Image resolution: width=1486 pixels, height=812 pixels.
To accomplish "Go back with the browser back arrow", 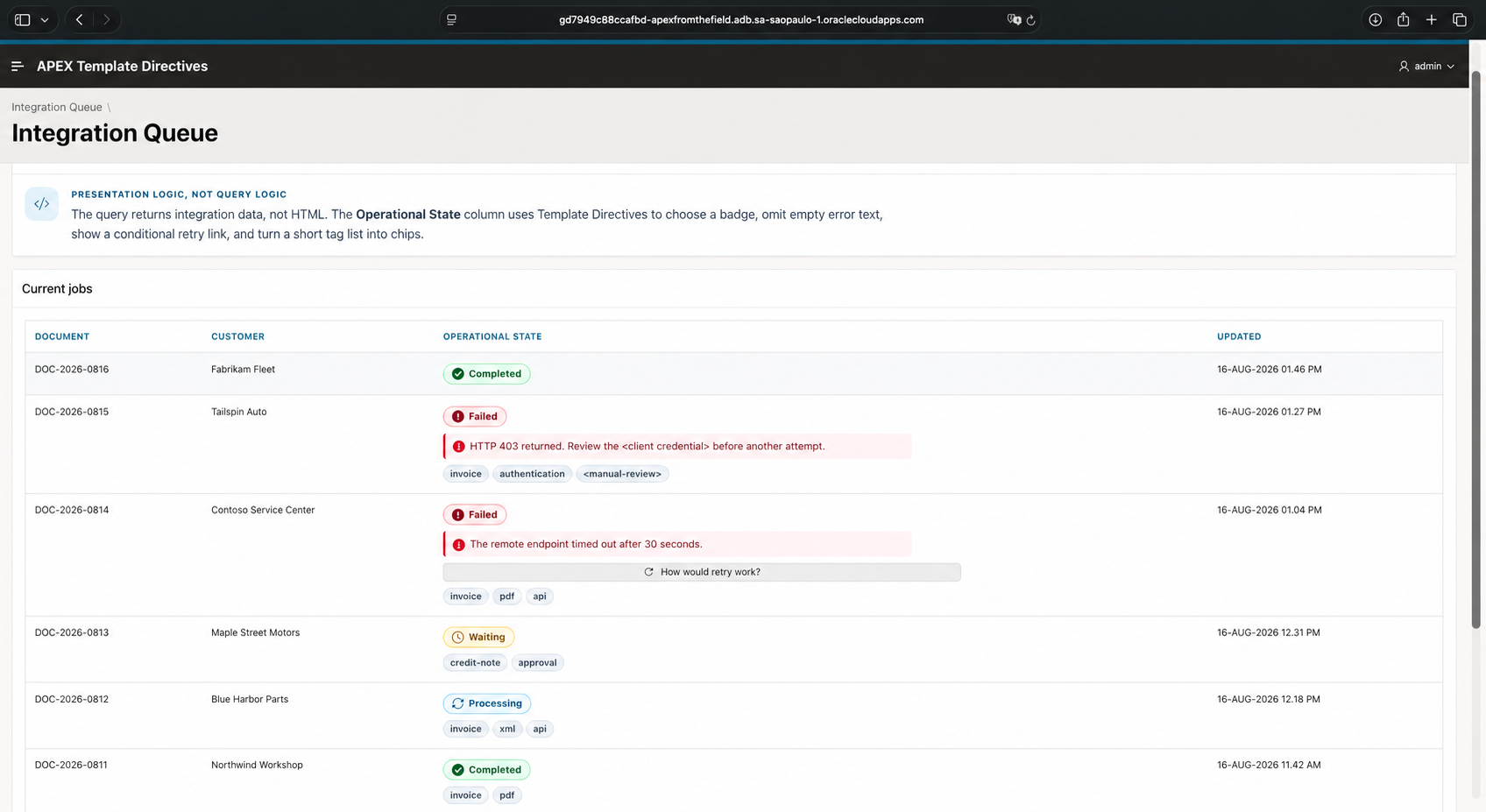I will [79, 19].
